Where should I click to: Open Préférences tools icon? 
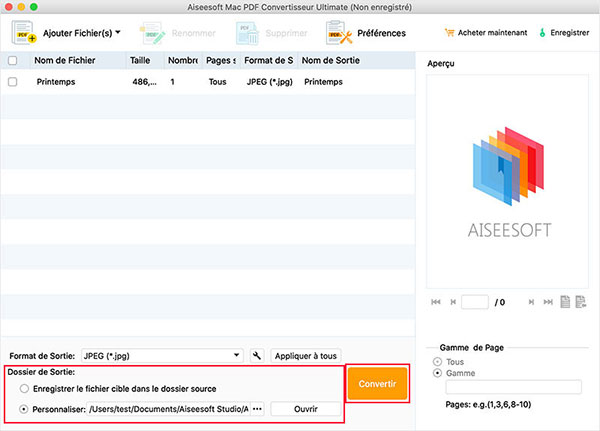[x=339, y=33]
